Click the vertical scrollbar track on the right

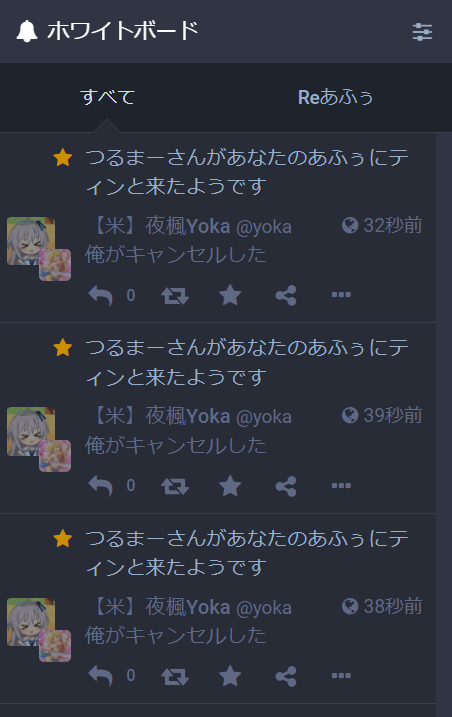coord(444,424)
